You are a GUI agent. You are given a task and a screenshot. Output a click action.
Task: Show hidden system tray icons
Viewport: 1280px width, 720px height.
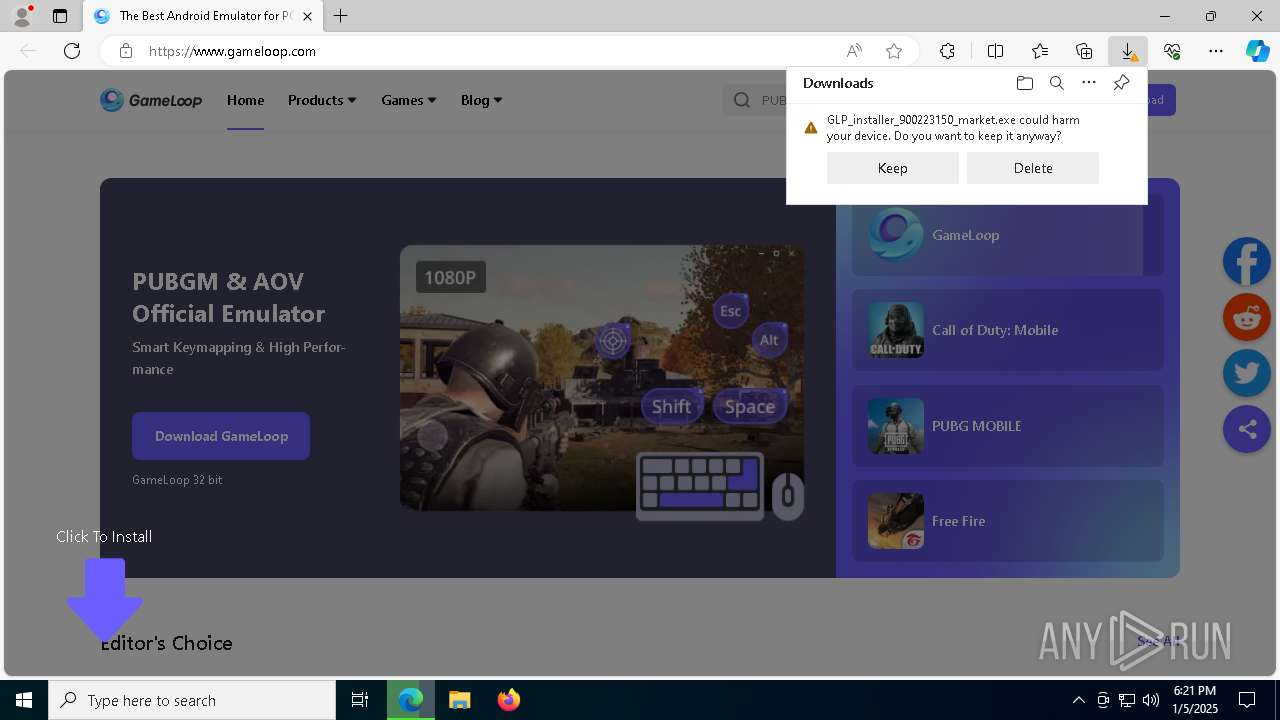point(1078,700)
